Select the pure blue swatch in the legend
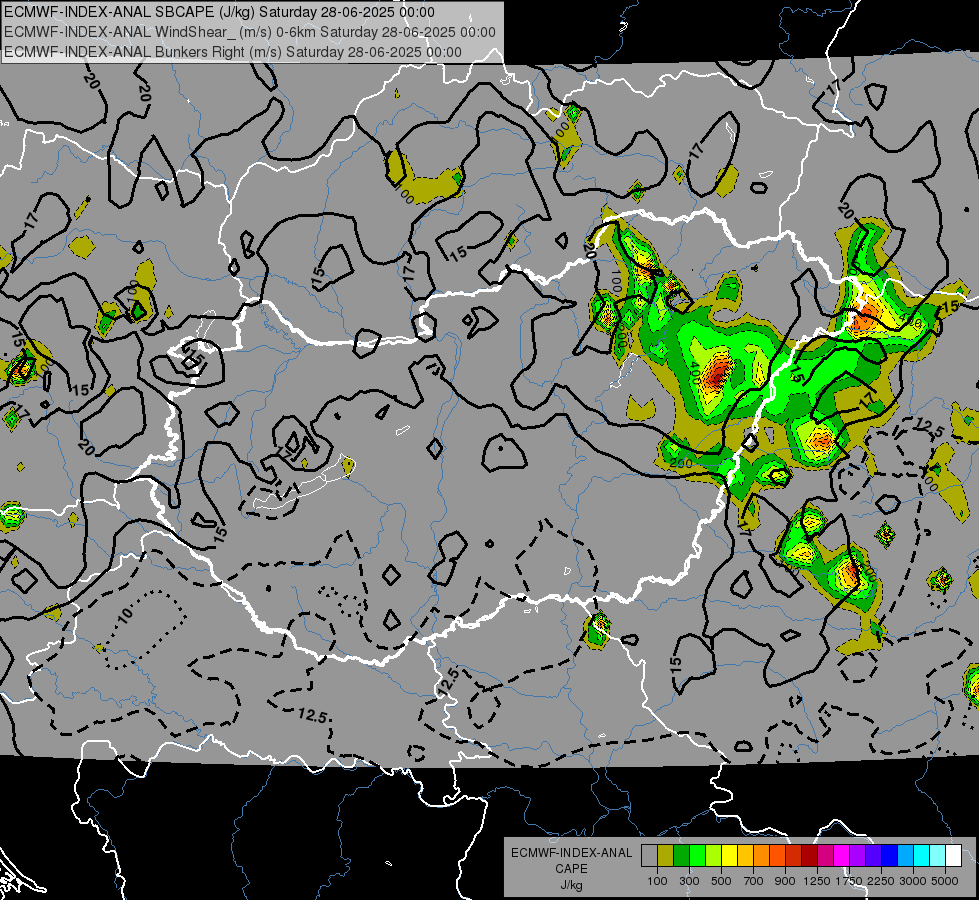979x900 pixels. coord(890,856)
